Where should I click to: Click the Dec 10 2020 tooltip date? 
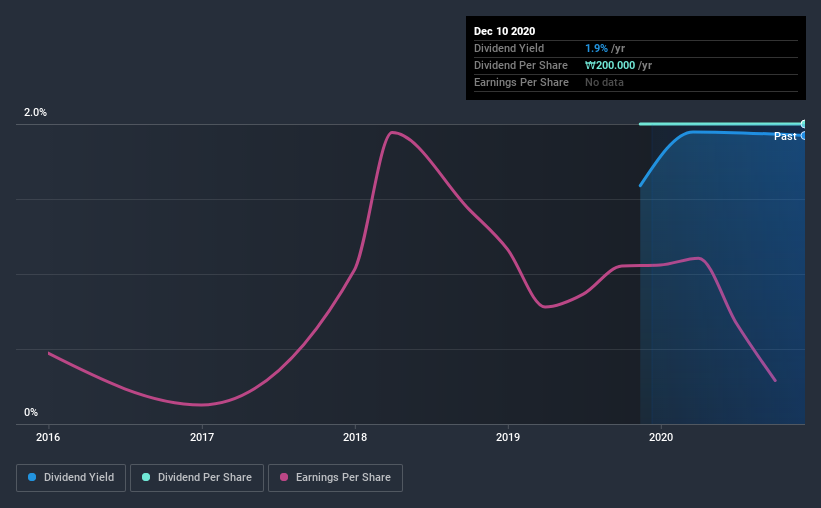[504, 31]
